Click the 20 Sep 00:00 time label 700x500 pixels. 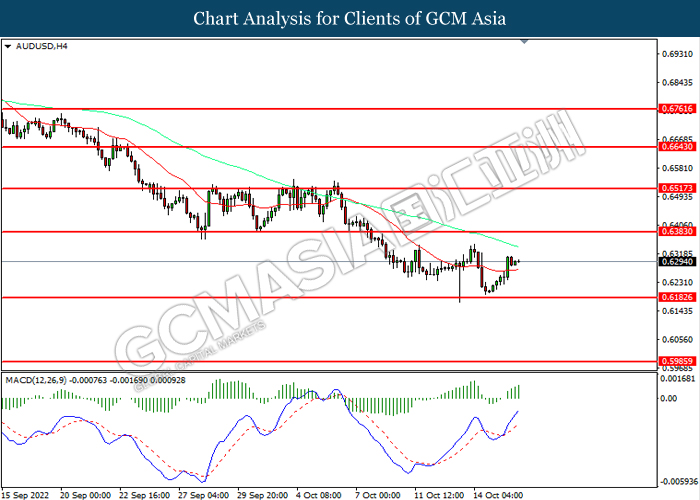click(x=86, y=495)
